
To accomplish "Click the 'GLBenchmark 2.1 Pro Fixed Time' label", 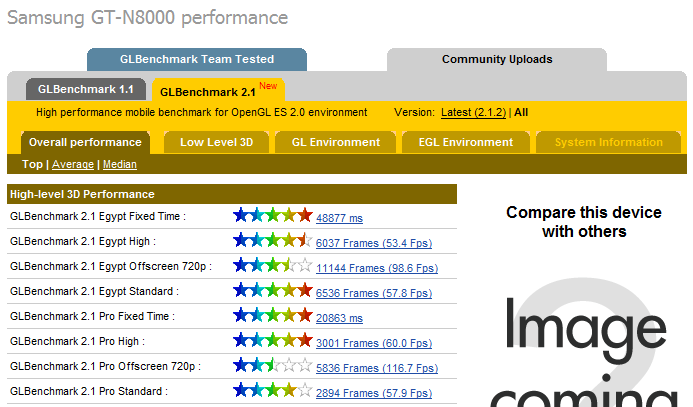I will pos(92,316).
